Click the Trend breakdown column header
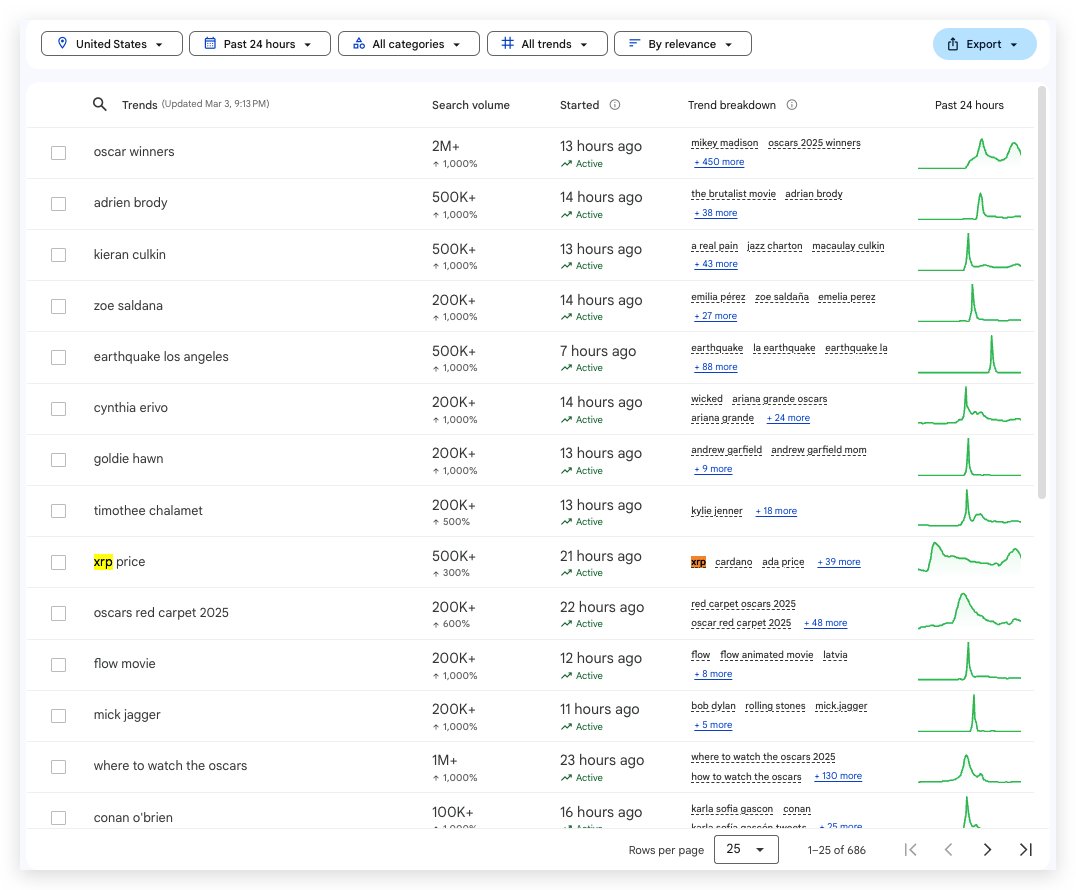This screenshot has height=890, width=1076. point(732,105)
